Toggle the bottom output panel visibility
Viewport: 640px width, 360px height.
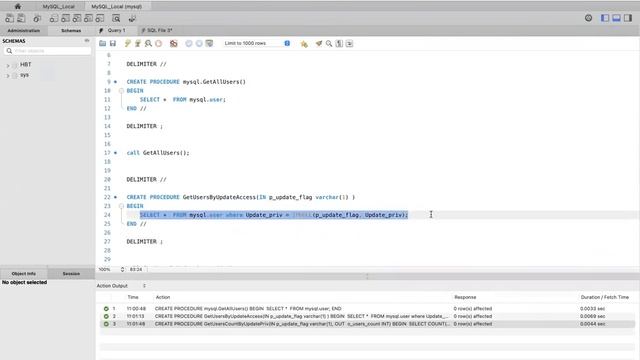pos(616,18)
